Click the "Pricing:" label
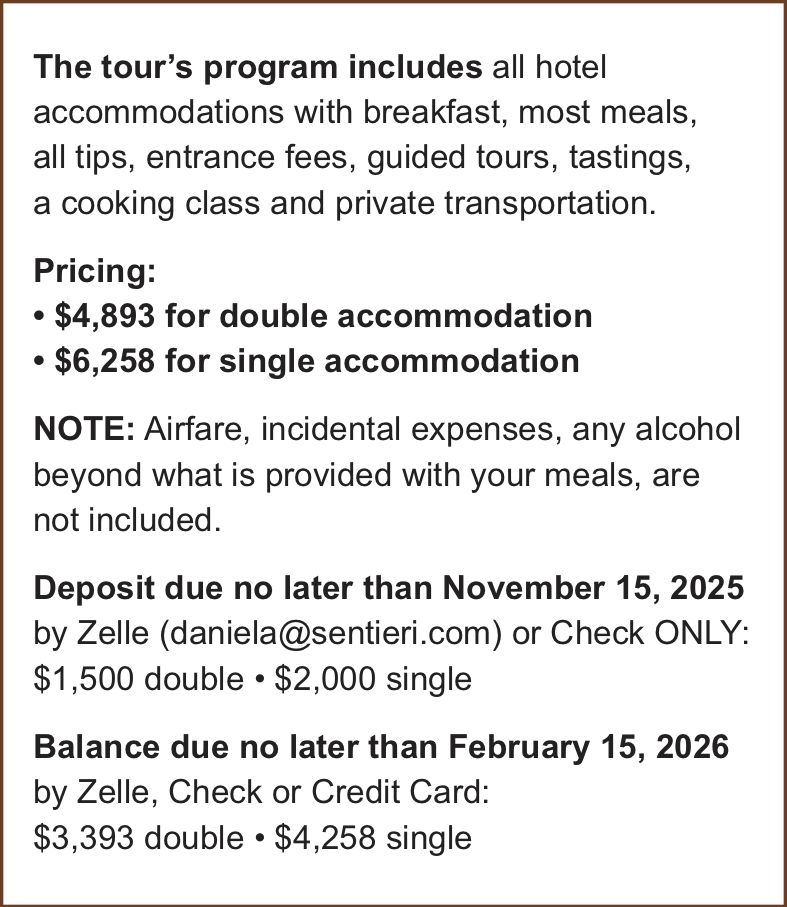The width and height of the screenshot is (787, 907). click(x=95, y=271)
